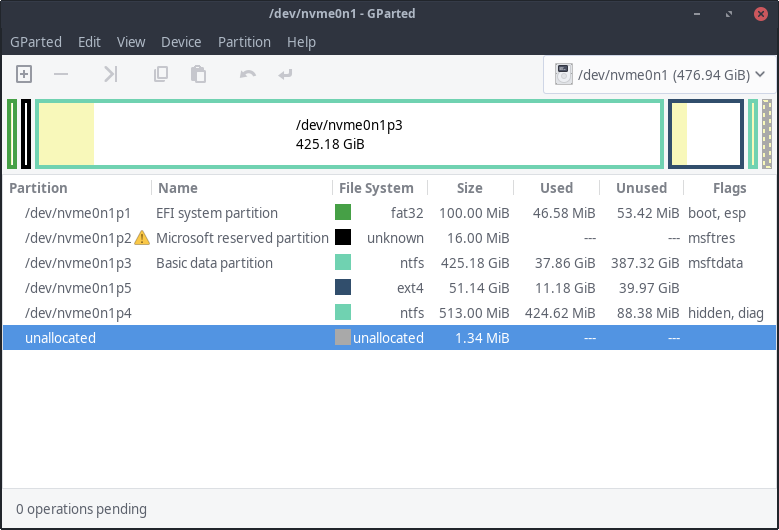Click the 'hidden, diag' flags cell
The image size is (779, 530).
726,313
